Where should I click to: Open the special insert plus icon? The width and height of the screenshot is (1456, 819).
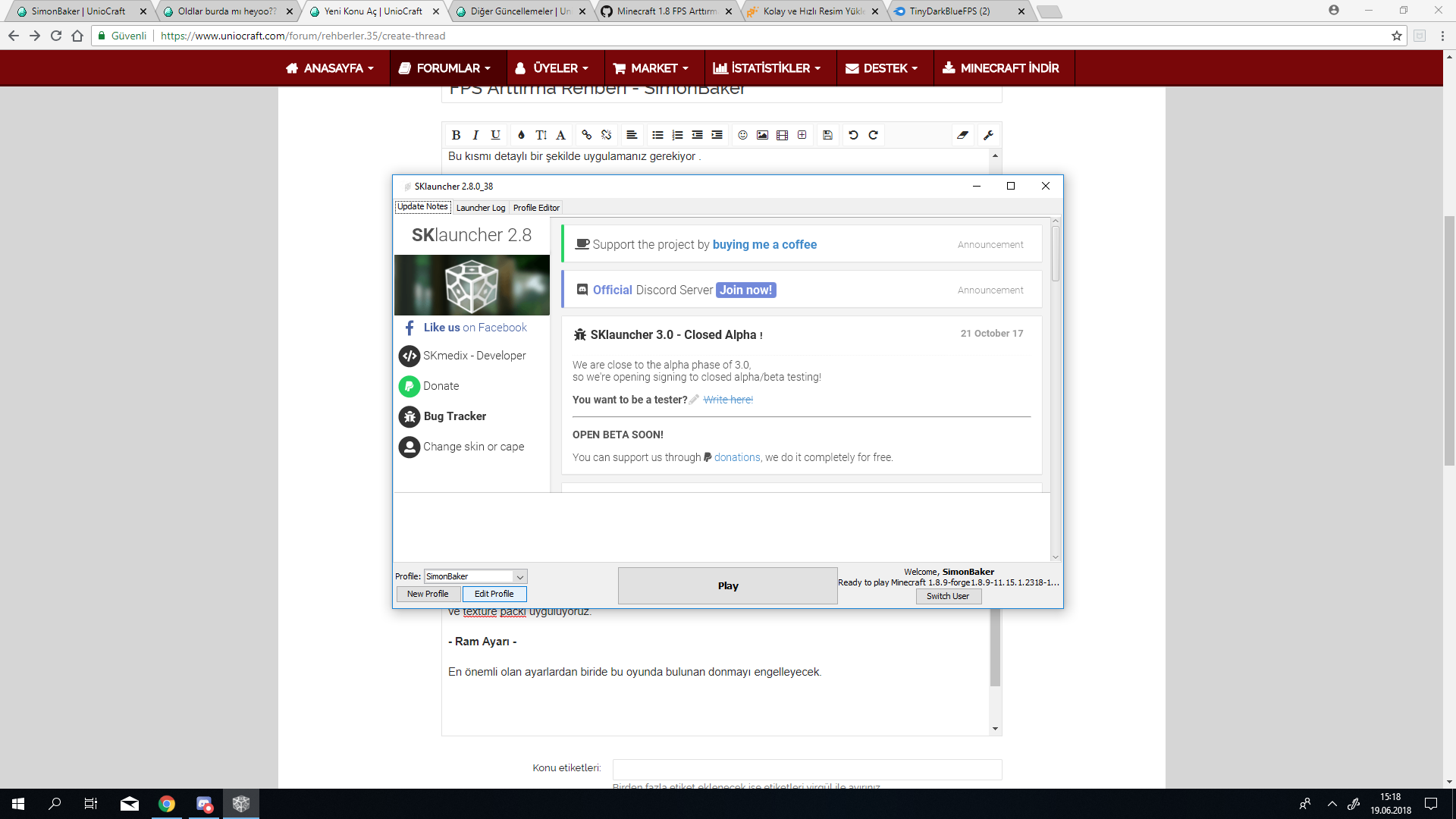802,135
